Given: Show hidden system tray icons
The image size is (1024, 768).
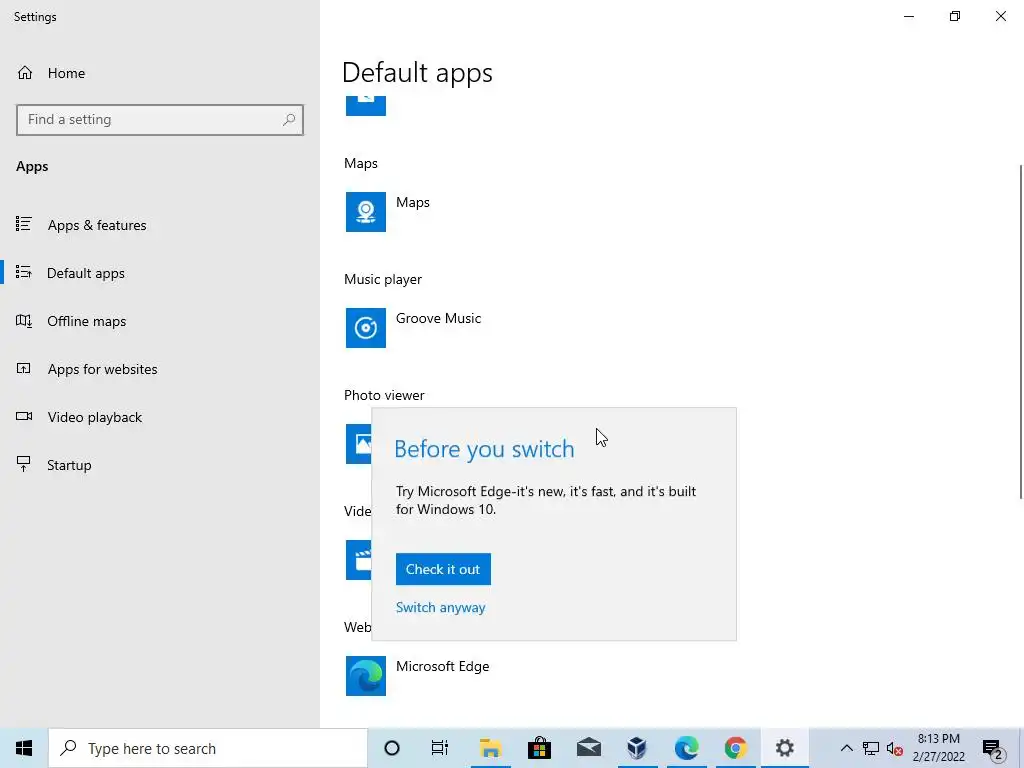Looking at the screenshot, I should coord(846,748).
